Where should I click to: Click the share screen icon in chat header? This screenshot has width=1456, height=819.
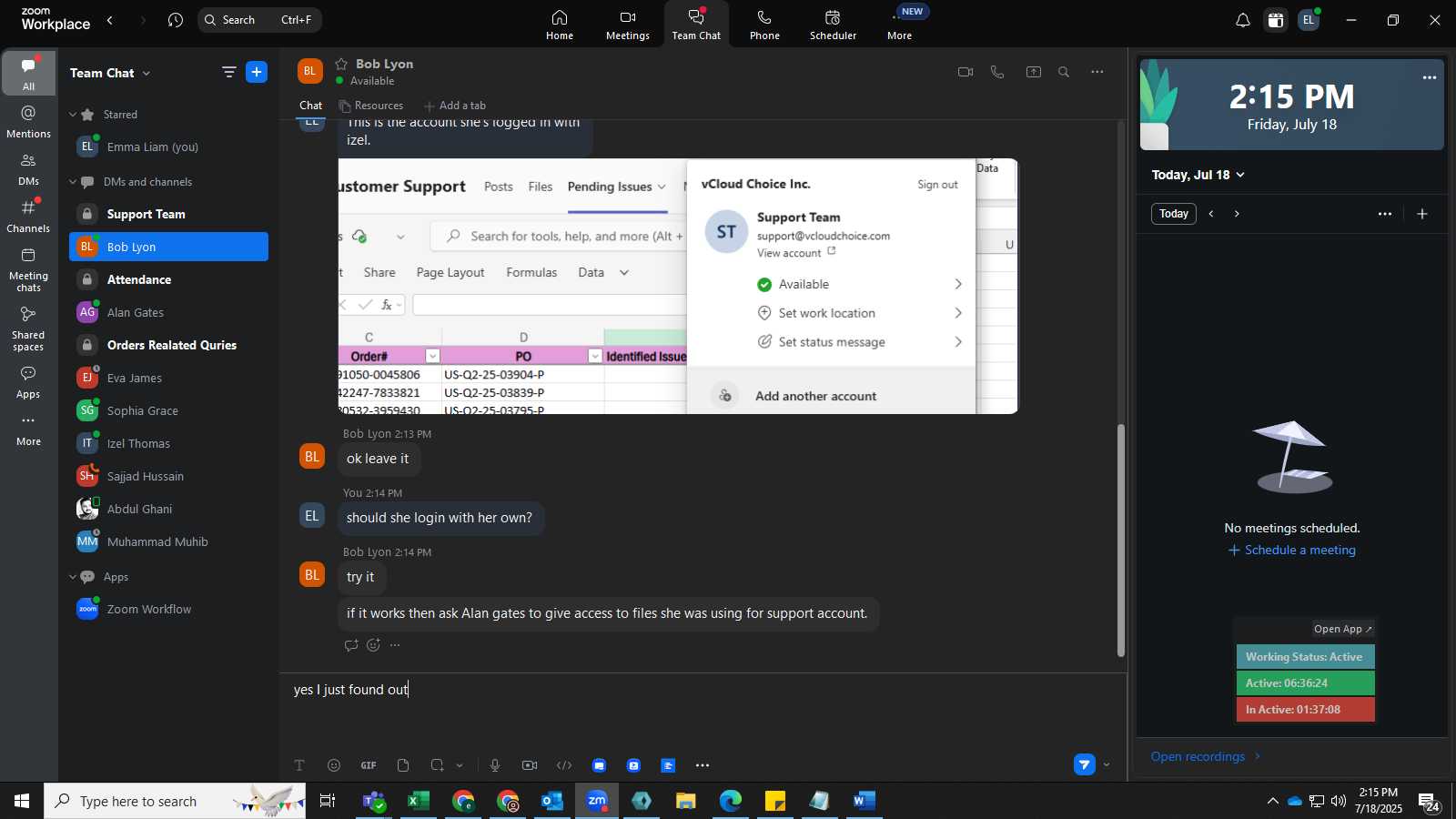(x=1034, y=72)
